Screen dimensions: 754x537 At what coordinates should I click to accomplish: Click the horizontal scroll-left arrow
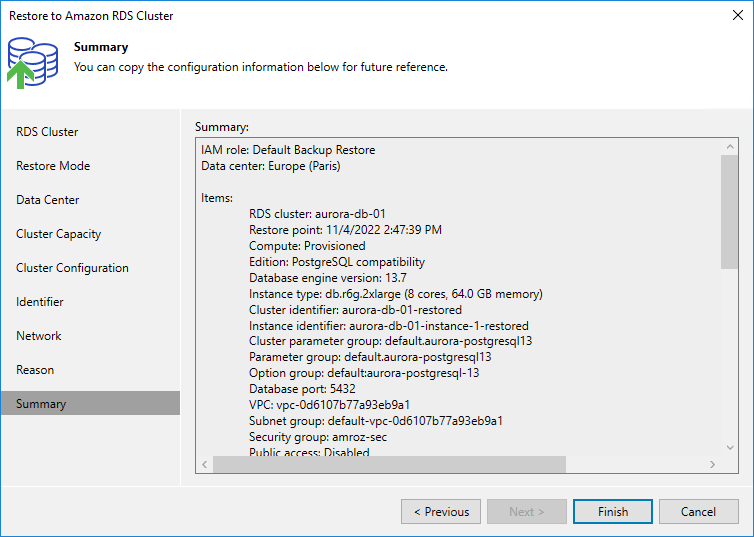(206, 466)
